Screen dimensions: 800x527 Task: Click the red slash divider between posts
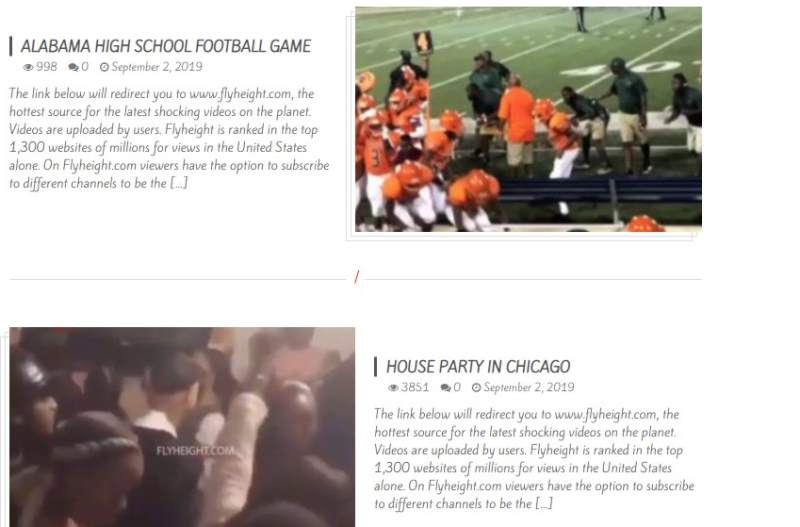[x=357, y=277]
